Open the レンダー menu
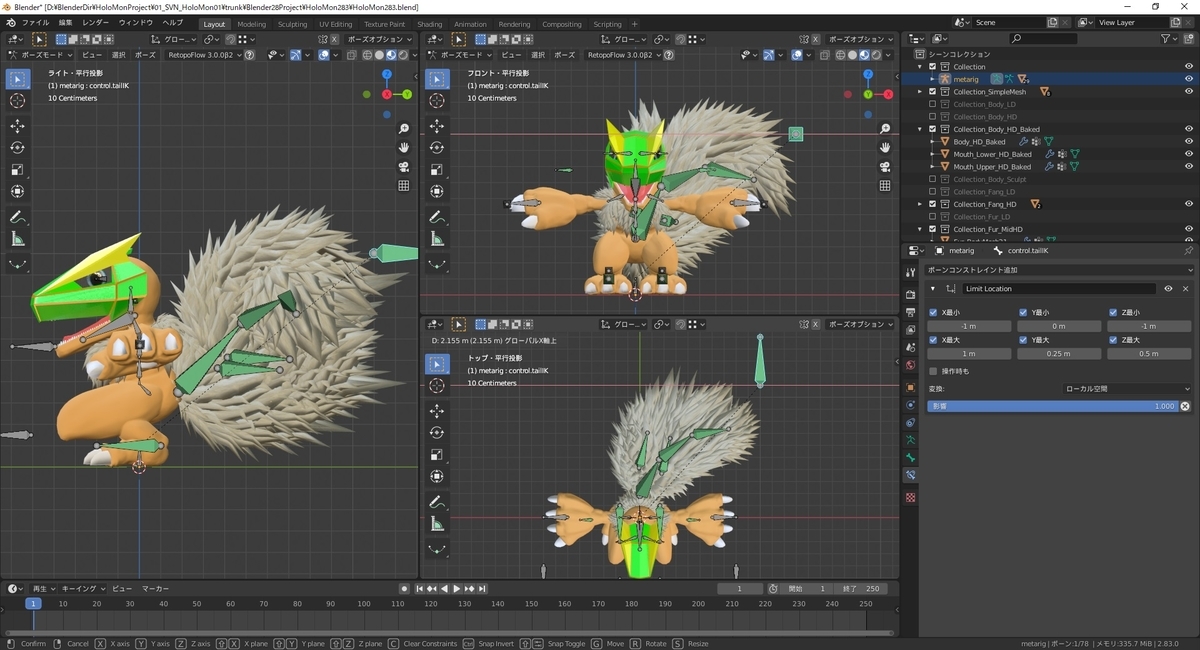1200x650 pixels. (x=96, y=22)
